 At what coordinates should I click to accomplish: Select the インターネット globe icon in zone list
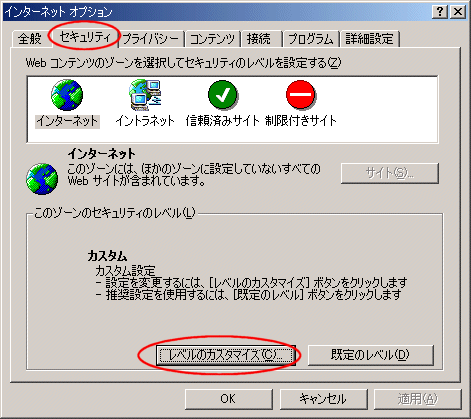tap(67, 95)
